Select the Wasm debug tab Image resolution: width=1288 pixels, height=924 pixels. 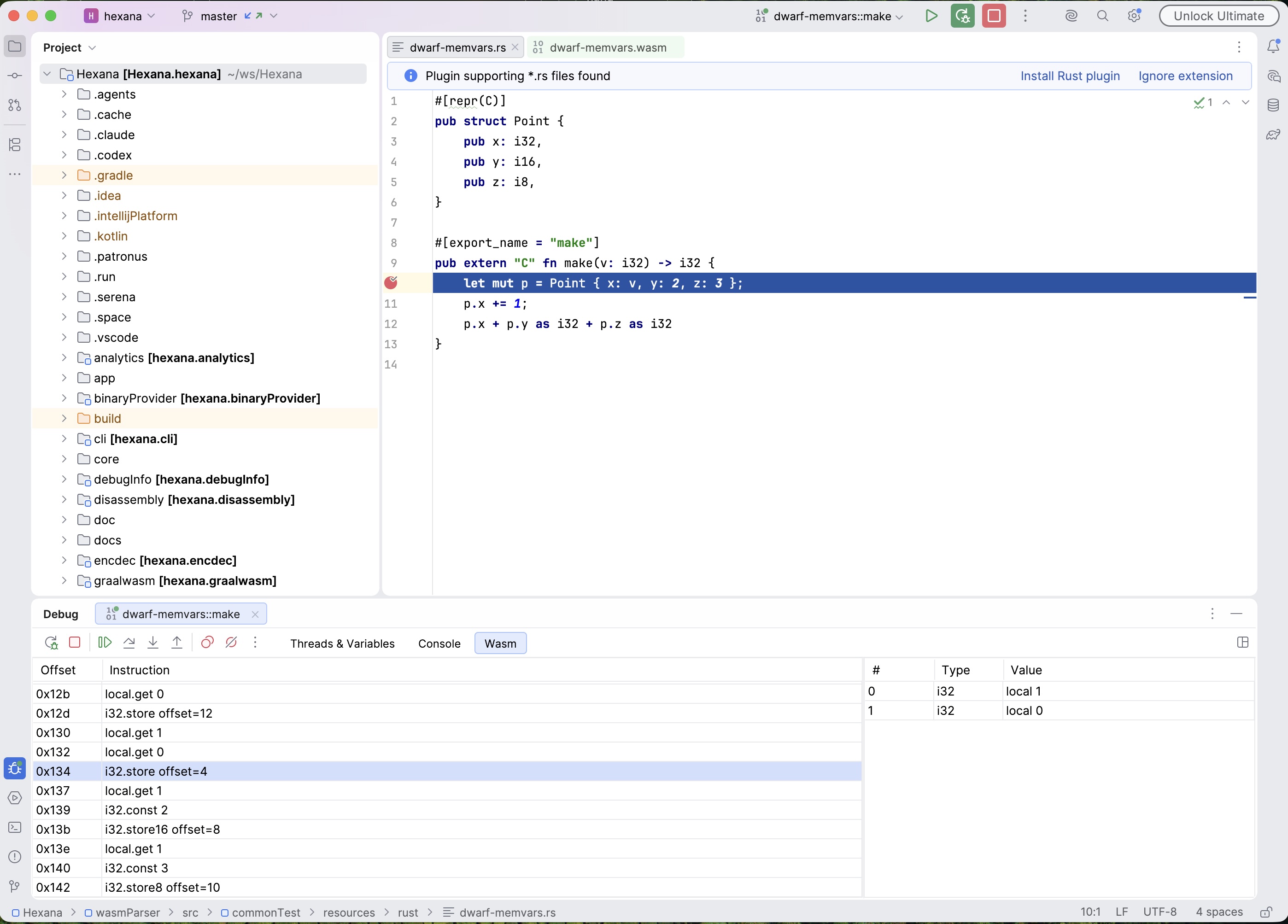(x=500, y=643)
